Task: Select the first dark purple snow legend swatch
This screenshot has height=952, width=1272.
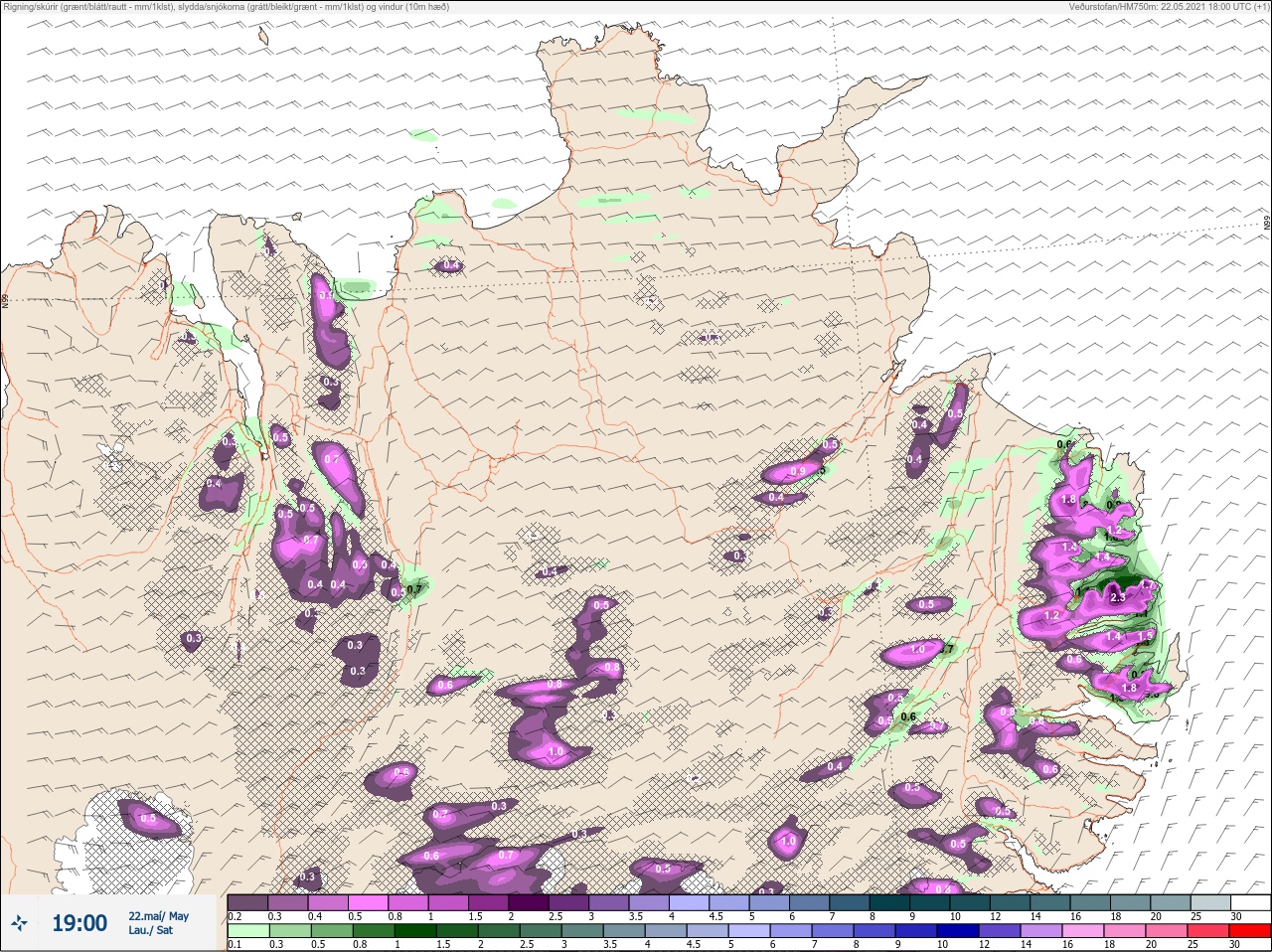Action: click(247, 902)
